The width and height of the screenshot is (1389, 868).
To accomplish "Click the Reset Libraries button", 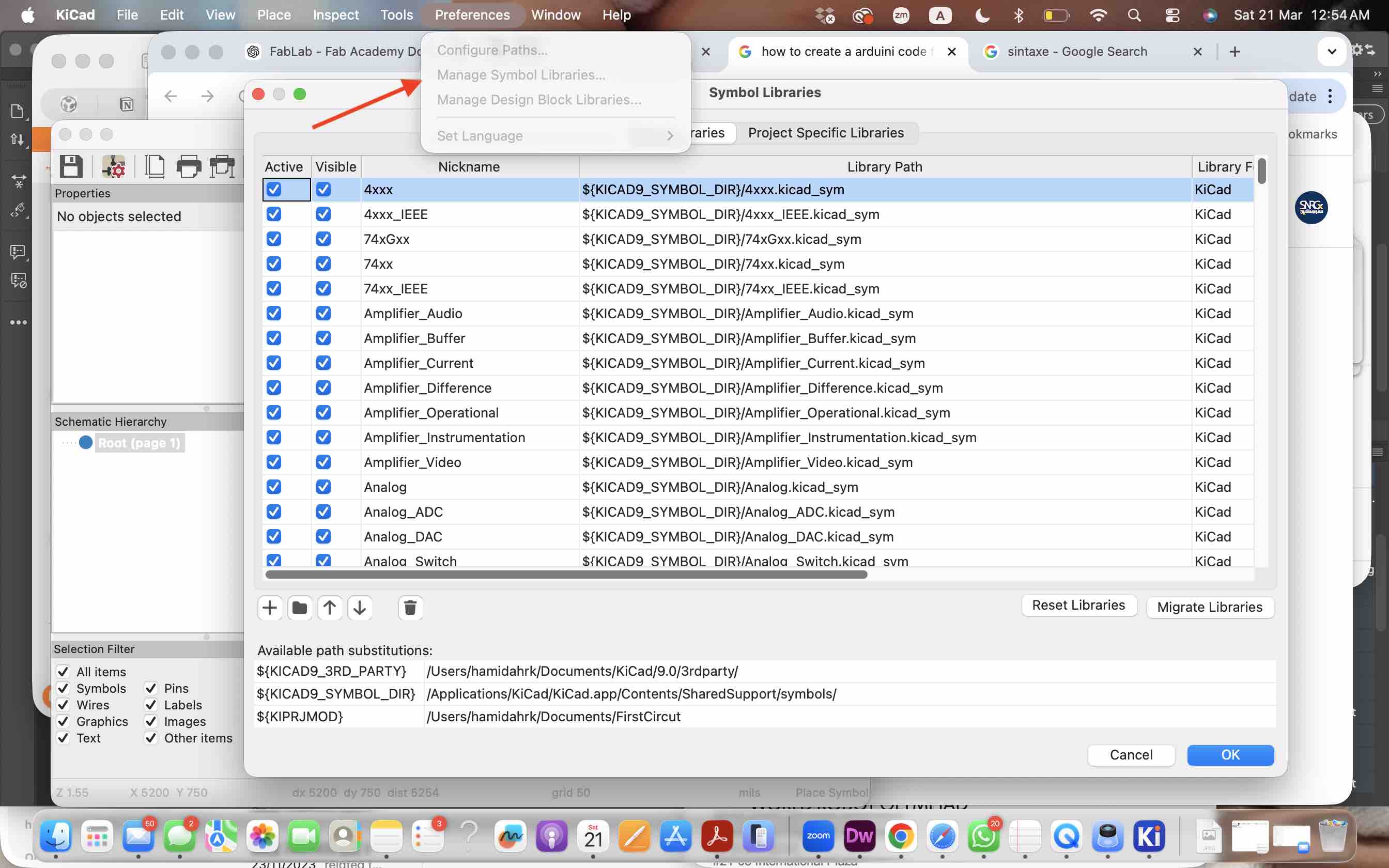I will click(x=1078, y=605).
